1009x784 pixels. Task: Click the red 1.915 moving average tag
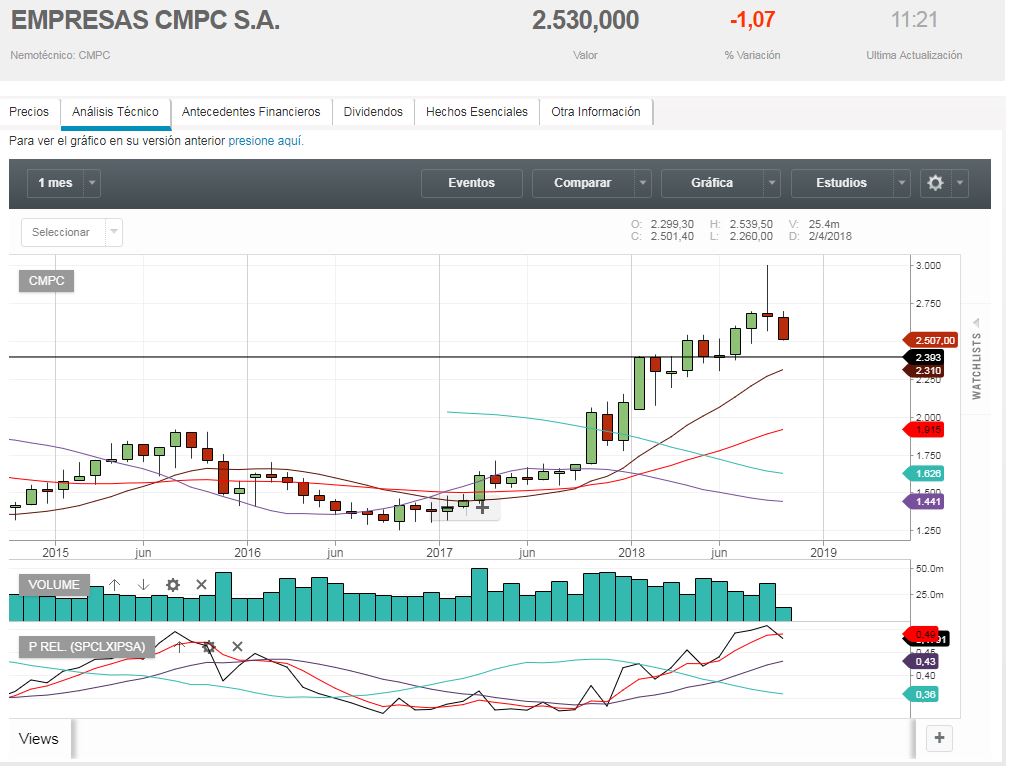[x=925, y=429]
